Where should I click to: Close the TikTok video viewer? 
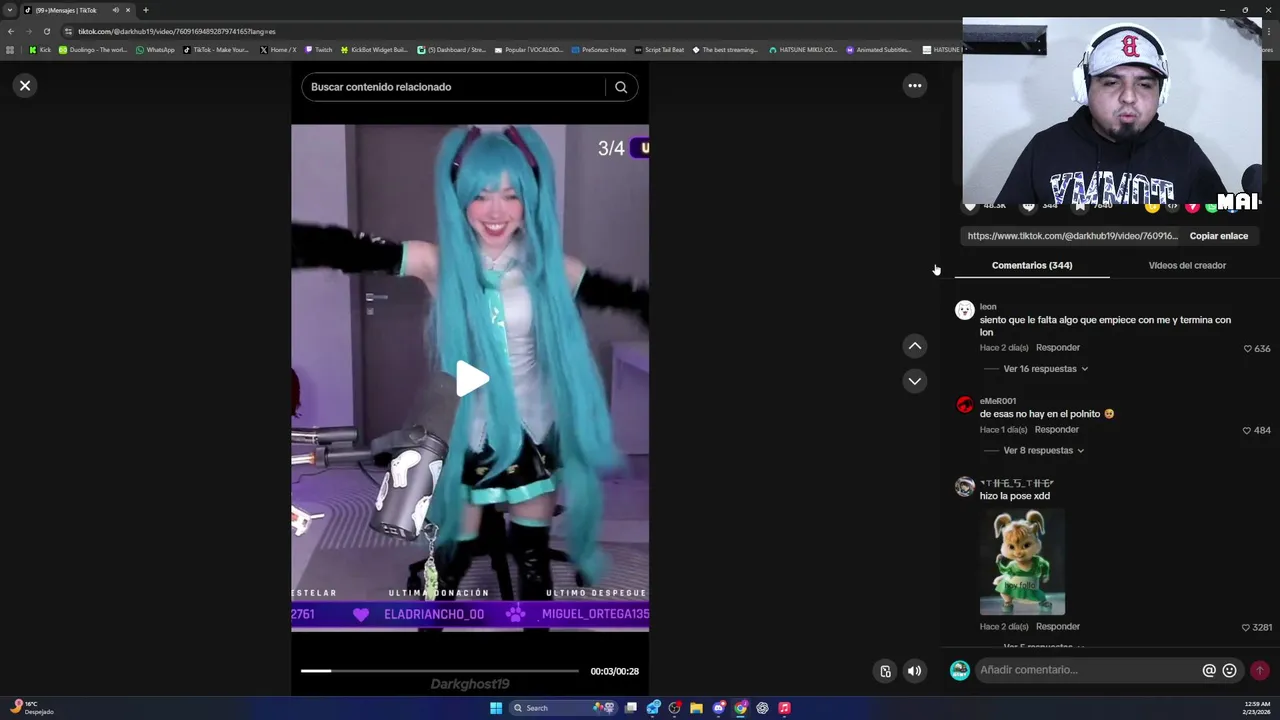click(x=25, y=86)
